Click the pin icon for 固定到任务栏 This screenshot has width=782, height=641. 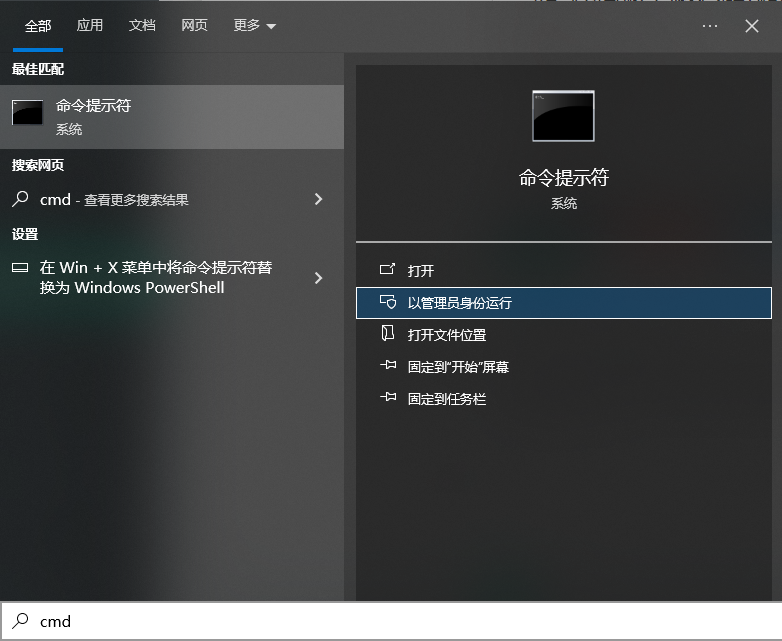[388, 398]
